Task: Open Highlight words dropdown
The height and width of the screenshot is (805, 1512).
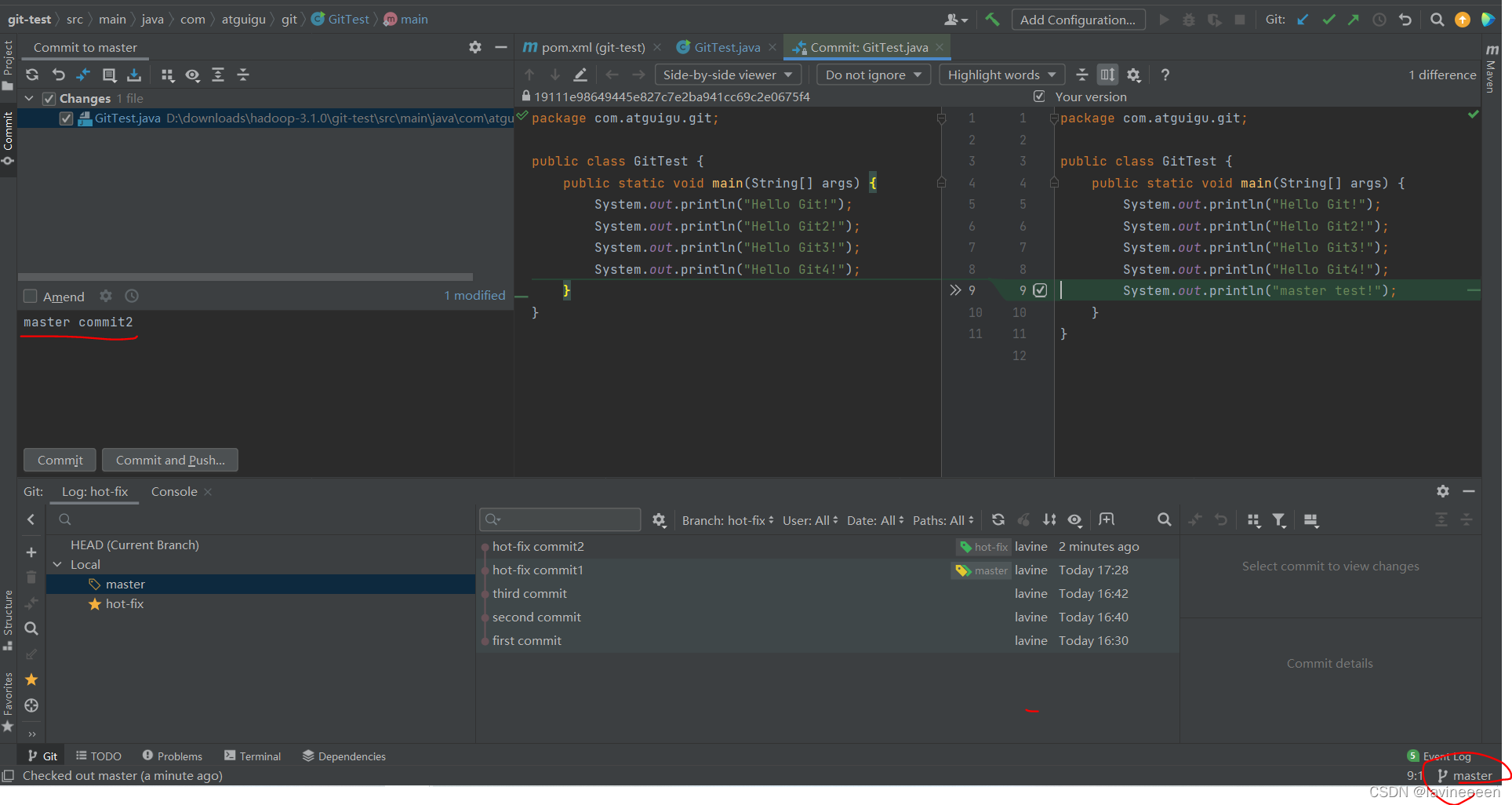Action: (1001, 75)
